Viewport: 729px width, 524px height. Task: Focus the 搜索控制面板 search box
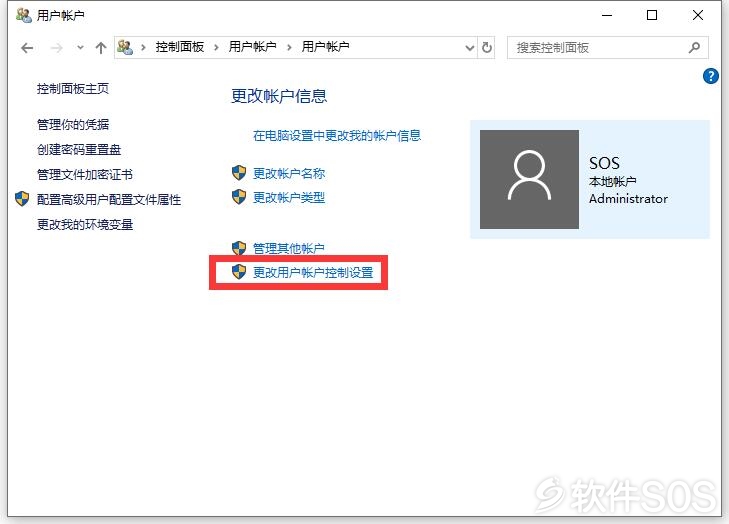pyautogui.click(x=608, y=47)
